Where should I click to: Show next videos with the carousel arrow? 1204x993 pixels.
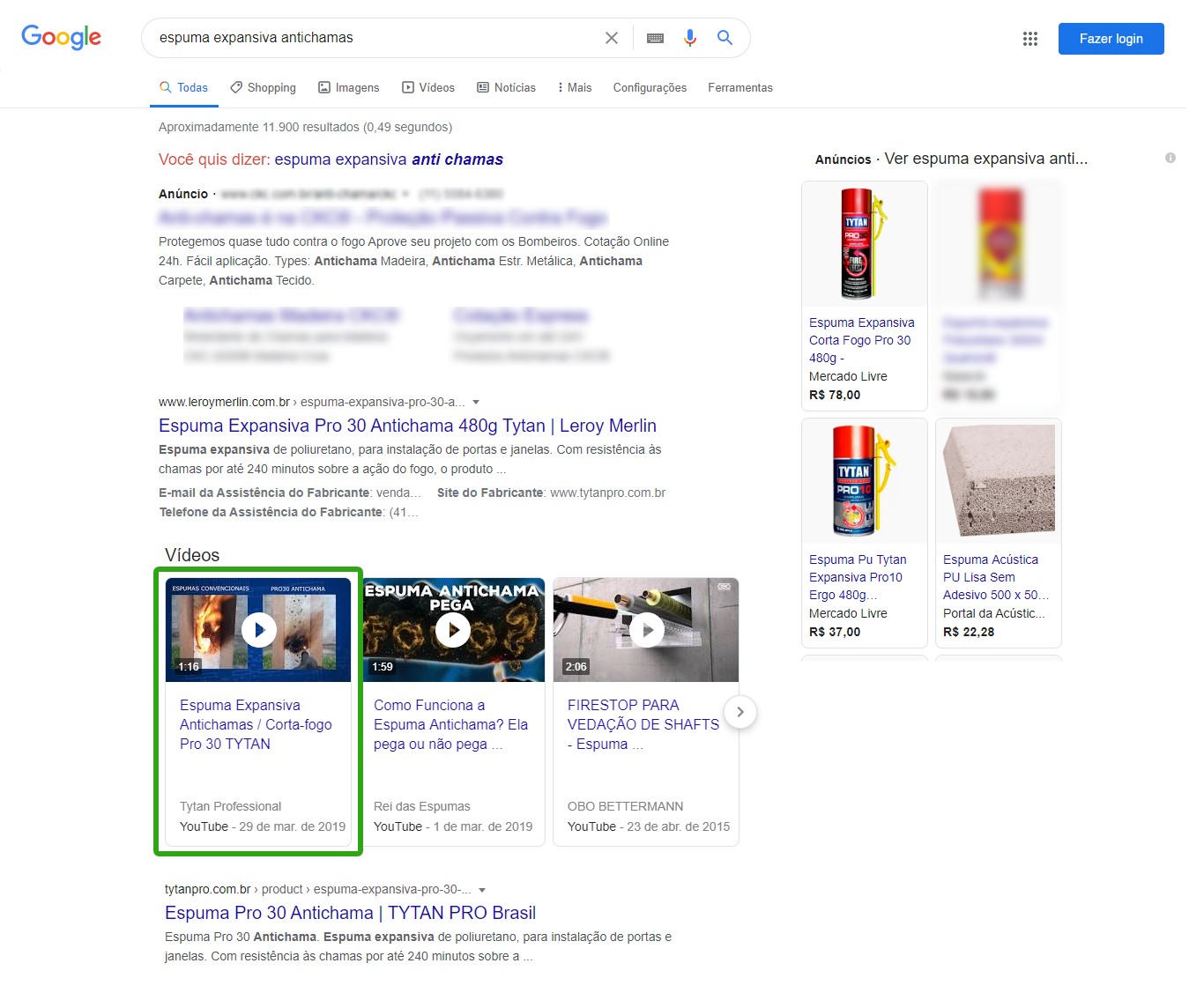[x=740, y=712]
